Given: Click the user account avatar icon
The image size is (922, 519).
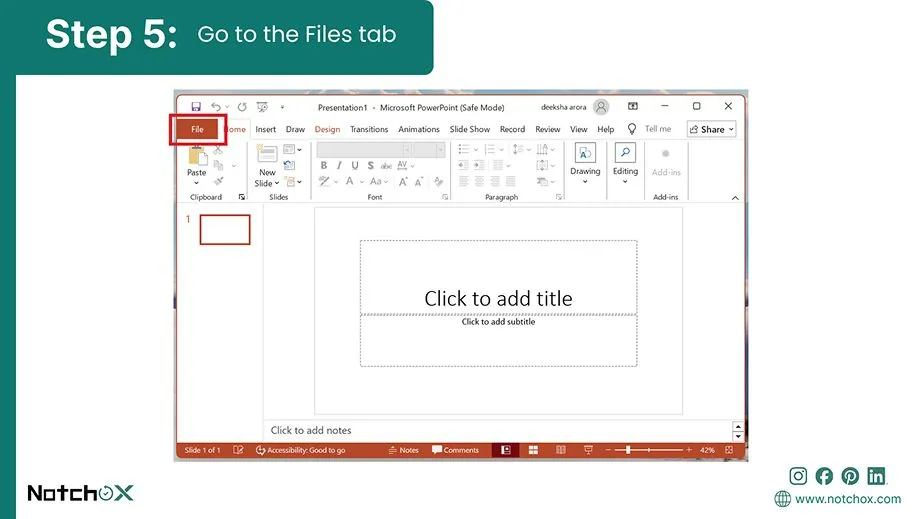Looking at the screenshot, I should click(x=600, y=107).
